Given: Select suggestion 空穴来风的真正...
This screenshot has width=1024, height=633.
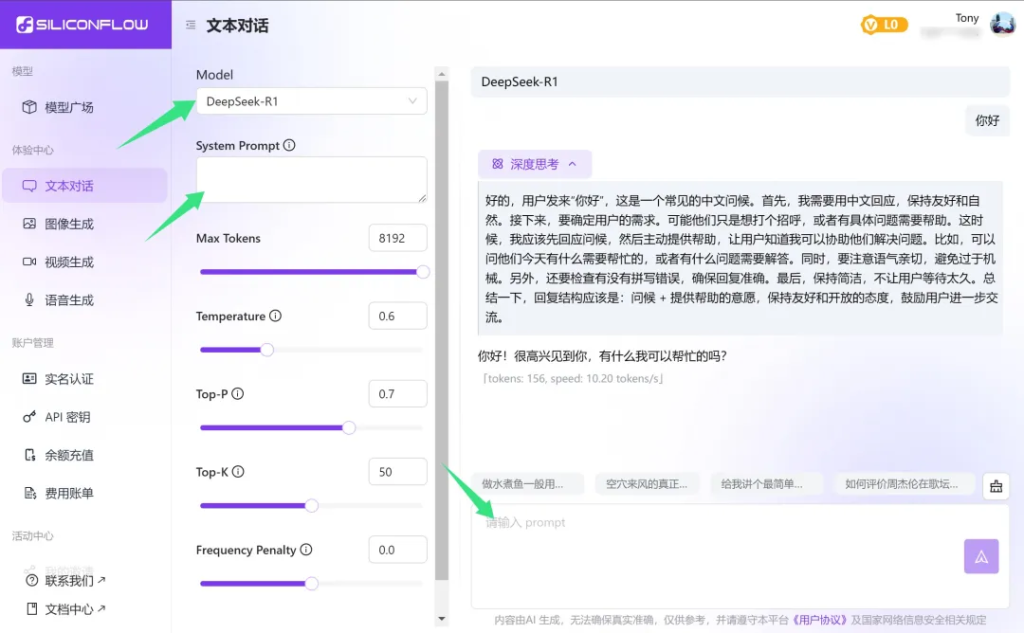Looking at the screenshot, I should click(x=647, y=484).
